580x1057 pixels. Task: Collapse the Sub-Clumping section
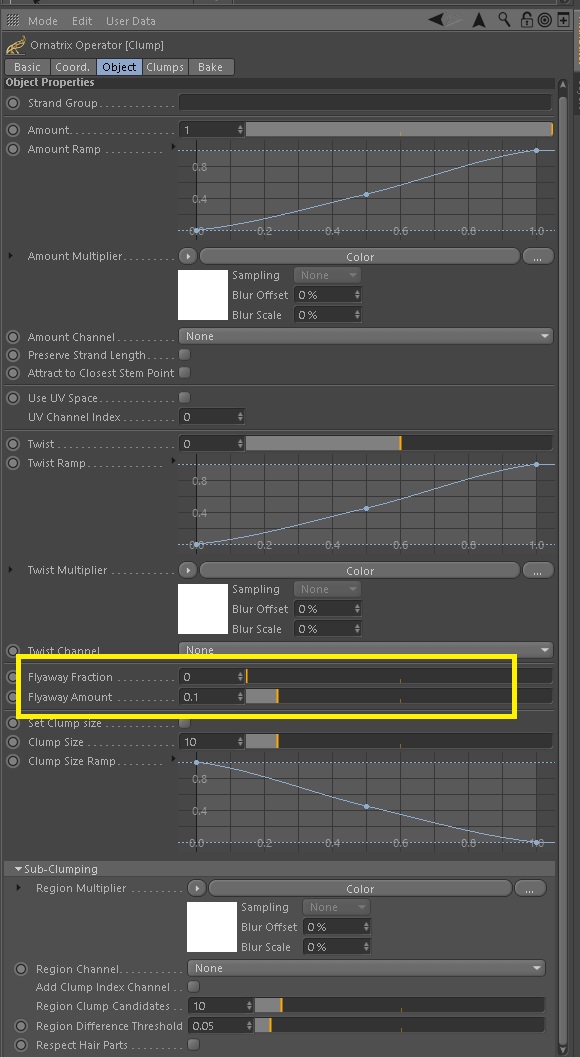pos(18,869)
